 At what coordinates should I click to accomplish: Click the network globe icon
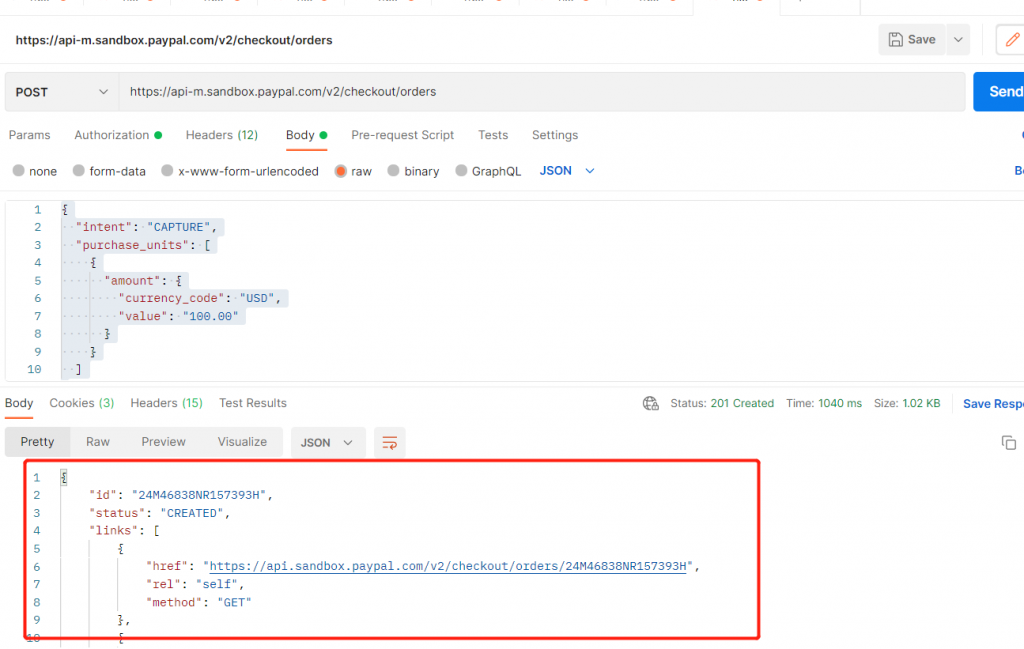650,404
